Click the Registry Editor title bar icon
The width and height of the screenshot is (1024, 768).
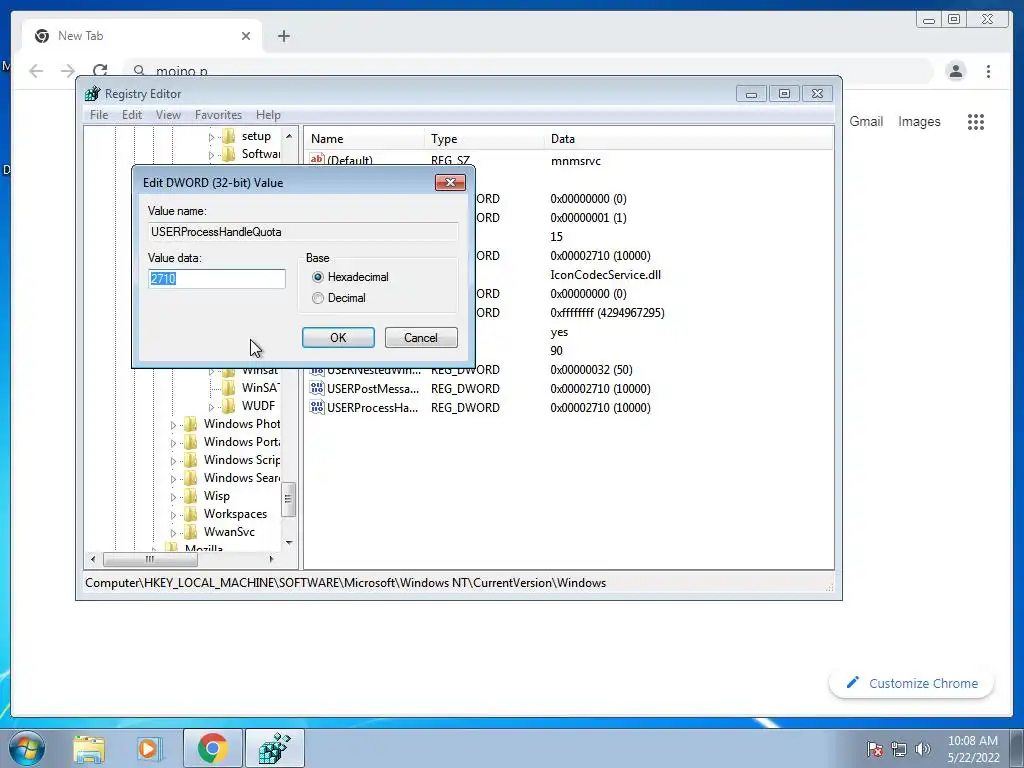(x=93, y=93)
